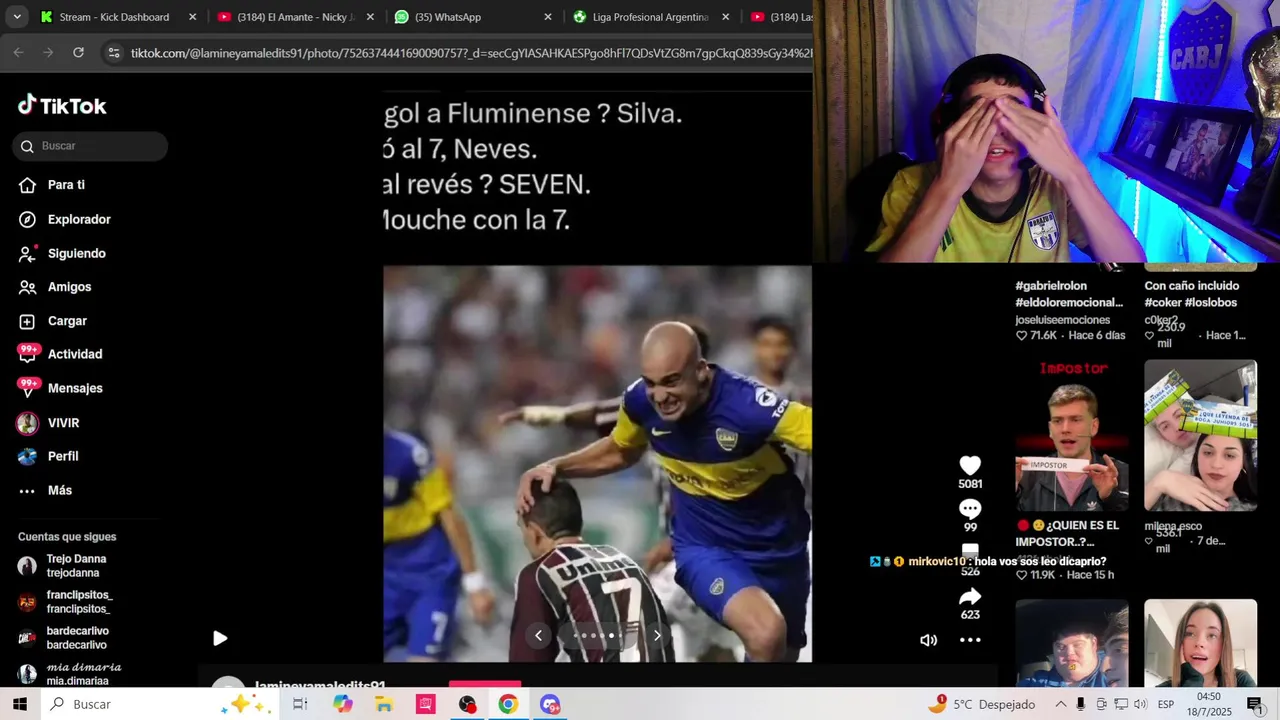This screenshot has width=1280, height=720.
Task: Mute the post sound
Action: pos(929,640)
